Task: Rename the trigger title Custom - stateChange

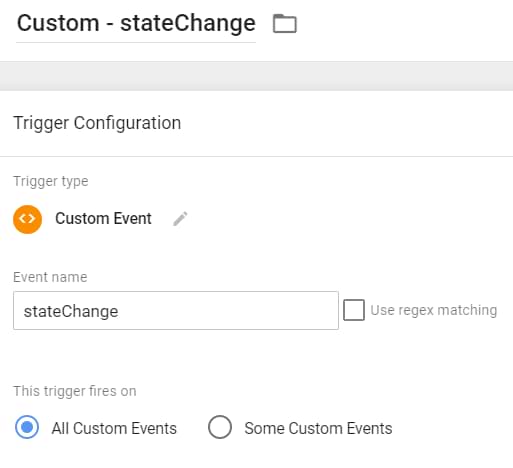Action: (x=136, y=23)
